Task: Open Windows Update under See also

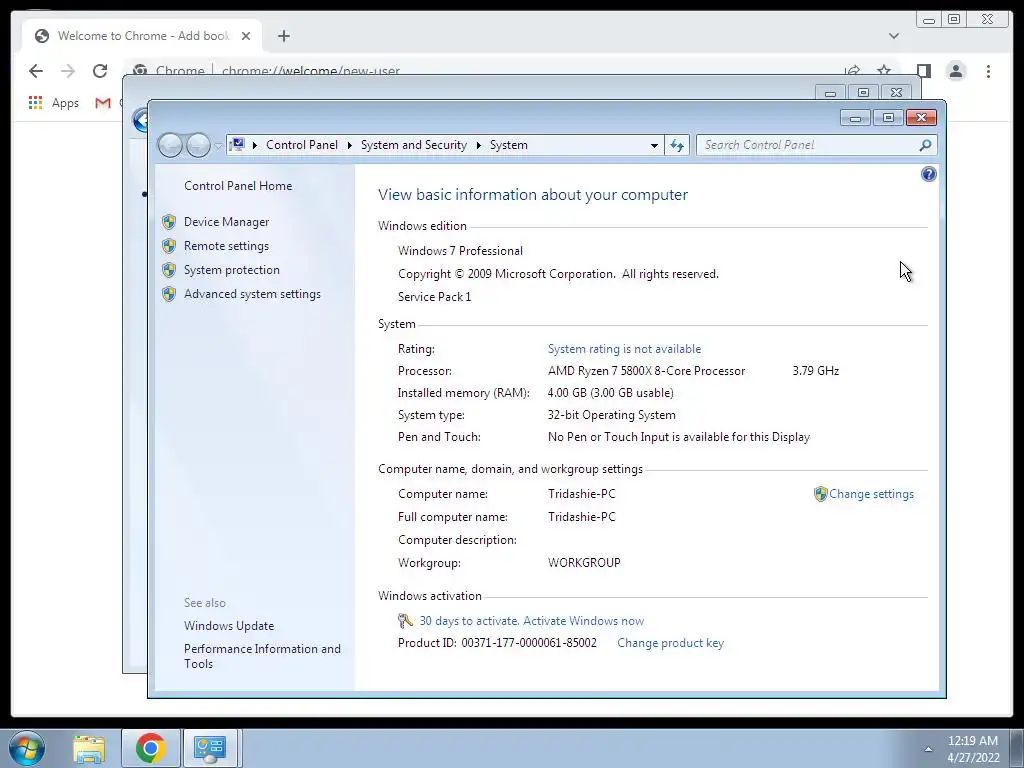Action: point(229,626)
